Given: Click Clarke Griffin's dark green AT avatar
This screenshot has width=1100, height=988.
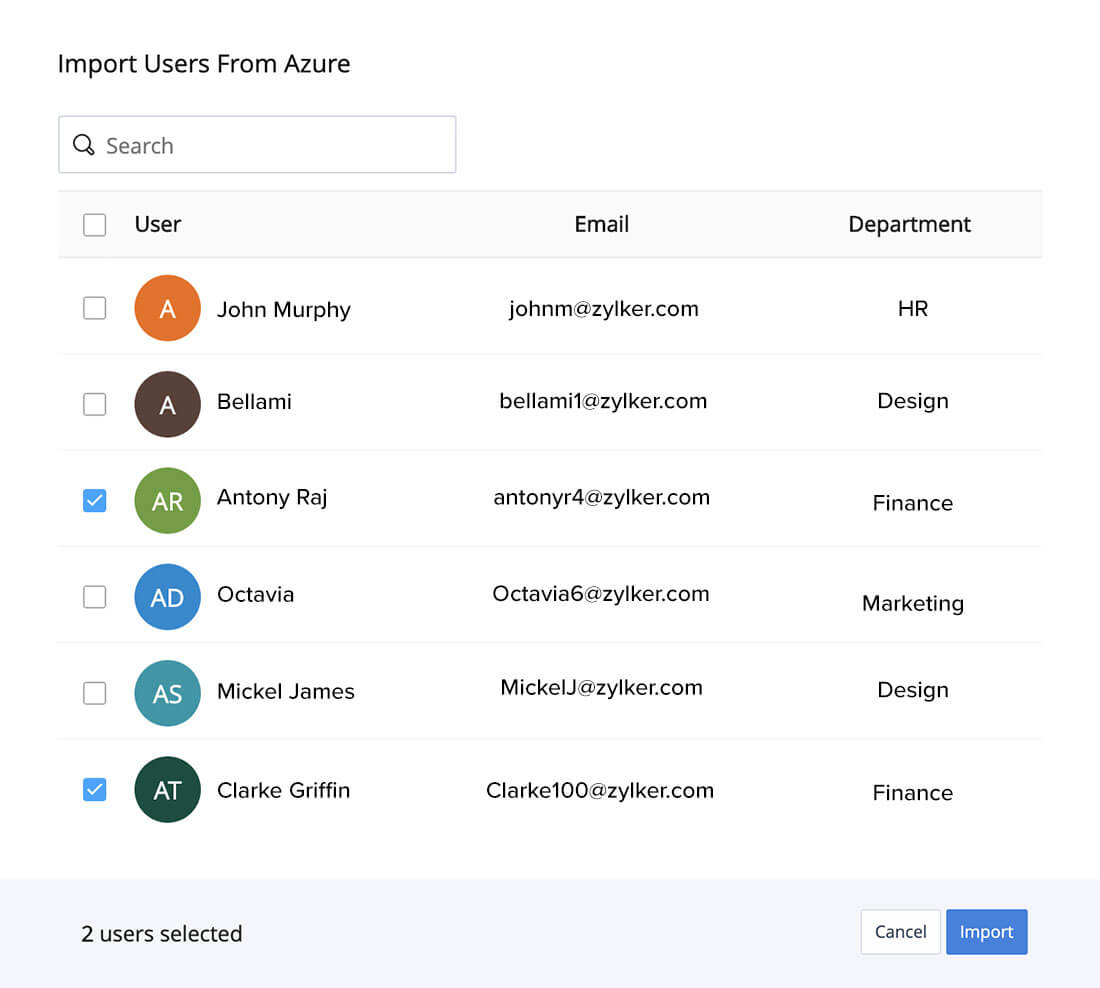Looking at the screenshot, I should pos(167,790).
